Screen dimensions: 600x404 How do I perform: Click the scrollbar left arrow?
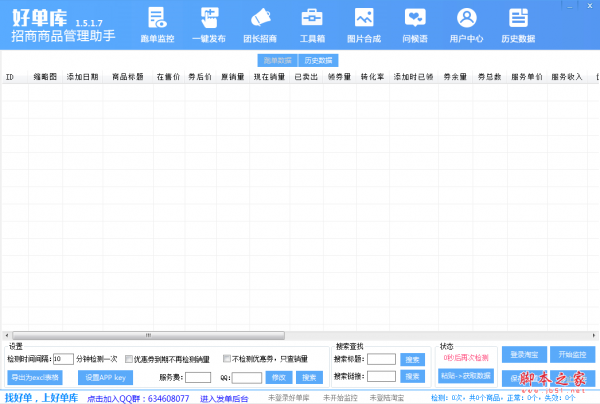(x=7, y=336)
